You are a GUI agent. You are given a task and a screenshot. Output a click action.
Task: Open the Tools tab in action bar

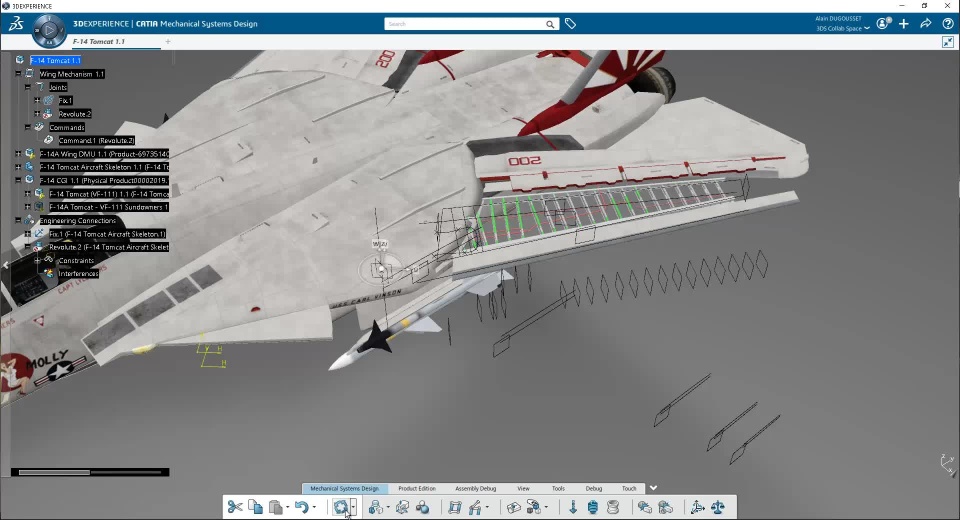point(558,488)
